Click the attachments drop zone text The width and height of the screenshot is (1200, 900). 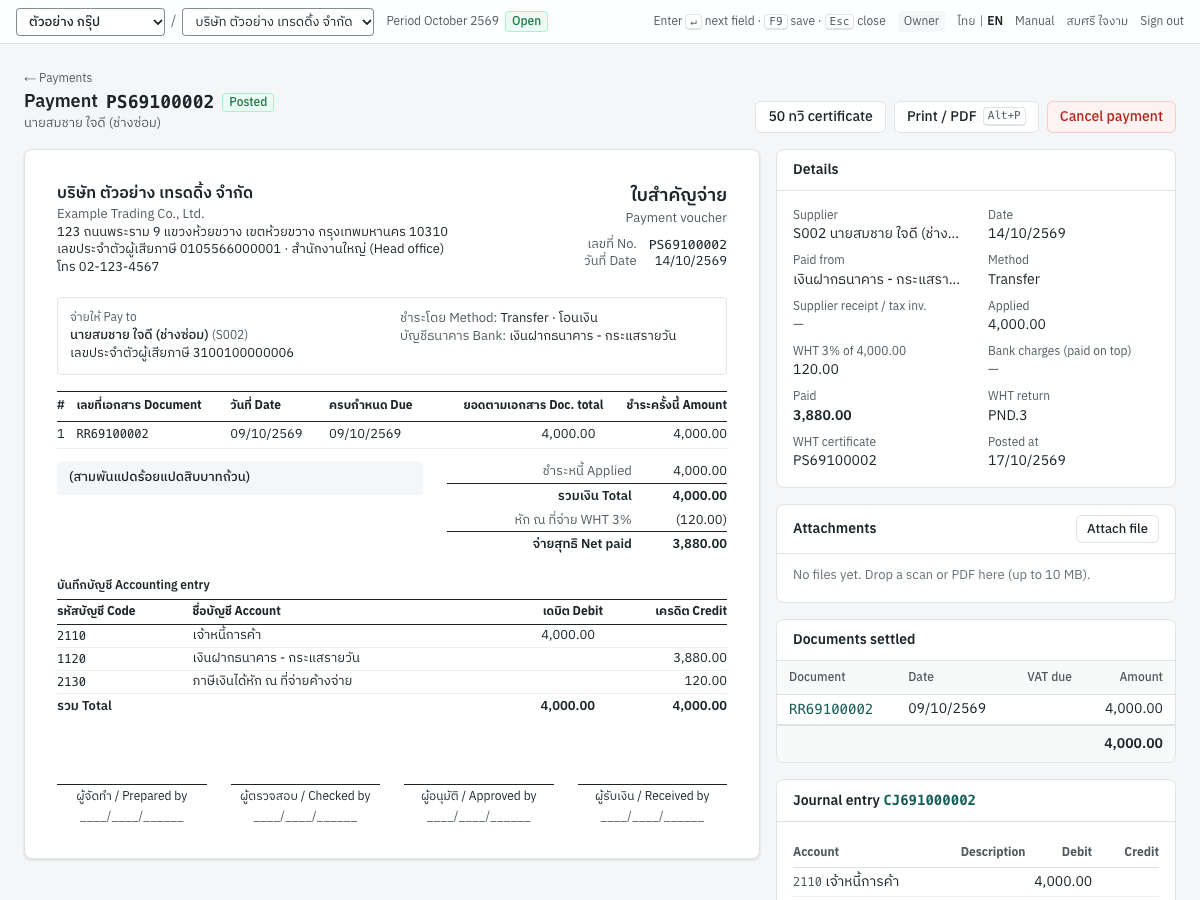click(941, 575)
